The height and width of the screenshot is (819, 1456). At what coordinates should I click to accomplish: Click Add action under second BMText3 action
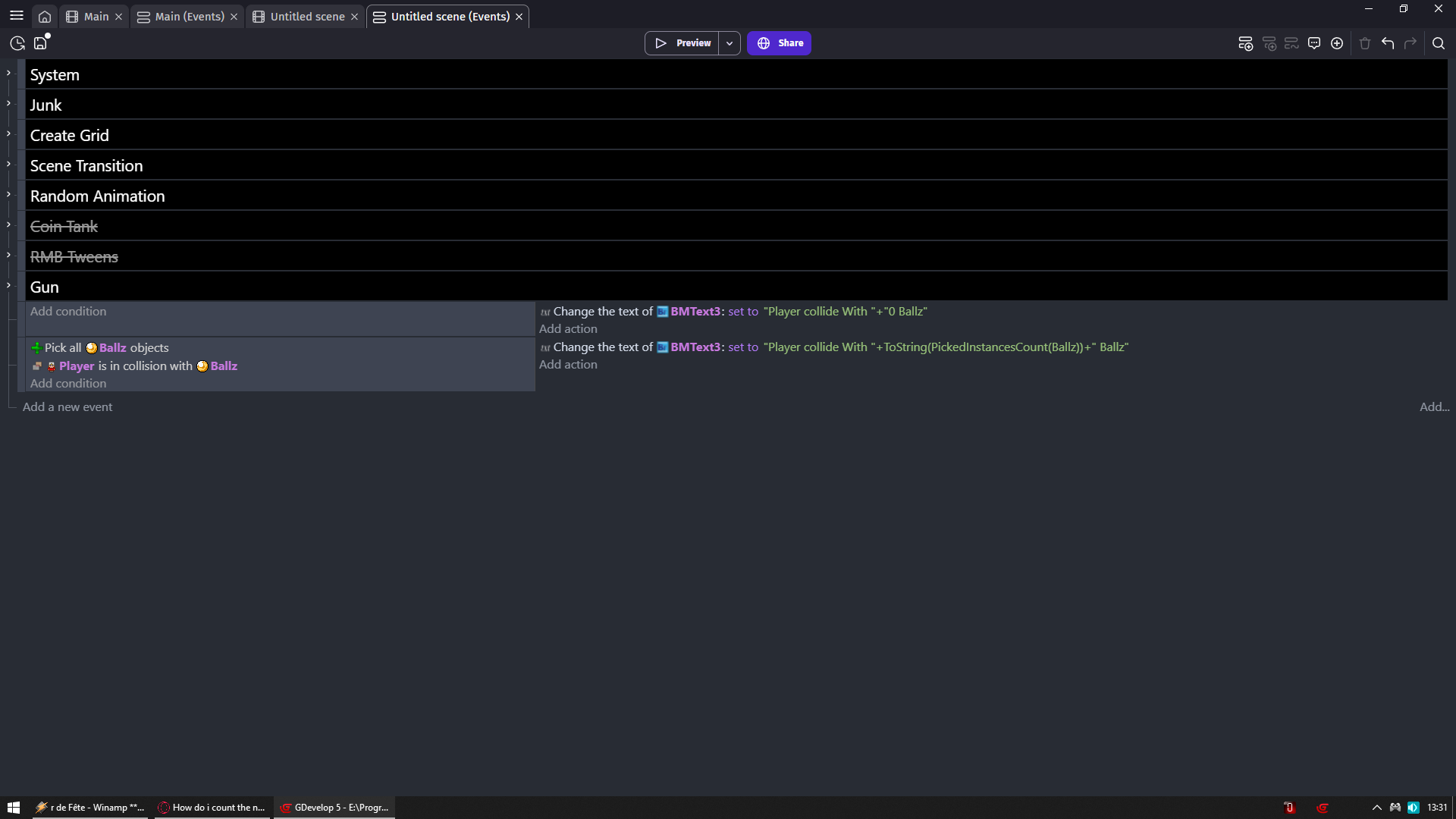tap(568, 365)
